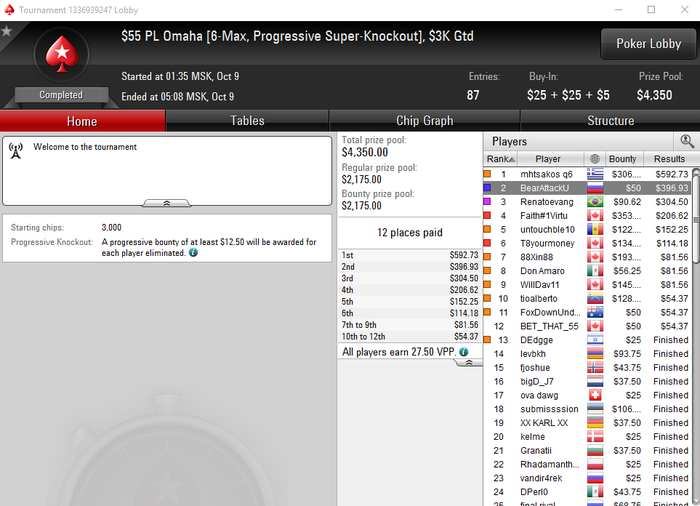Sort players by Rank column
This screenshot has height=506, width=700.
tap(500, 159)
